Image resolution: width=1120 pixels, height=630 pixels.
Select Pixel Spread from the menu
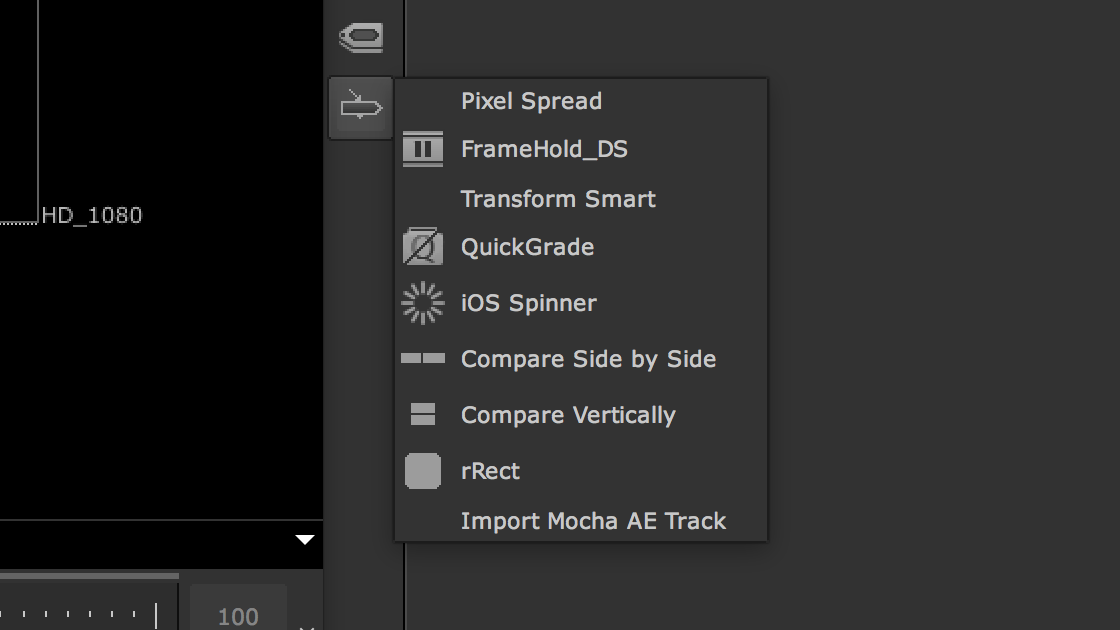(531, 101)
